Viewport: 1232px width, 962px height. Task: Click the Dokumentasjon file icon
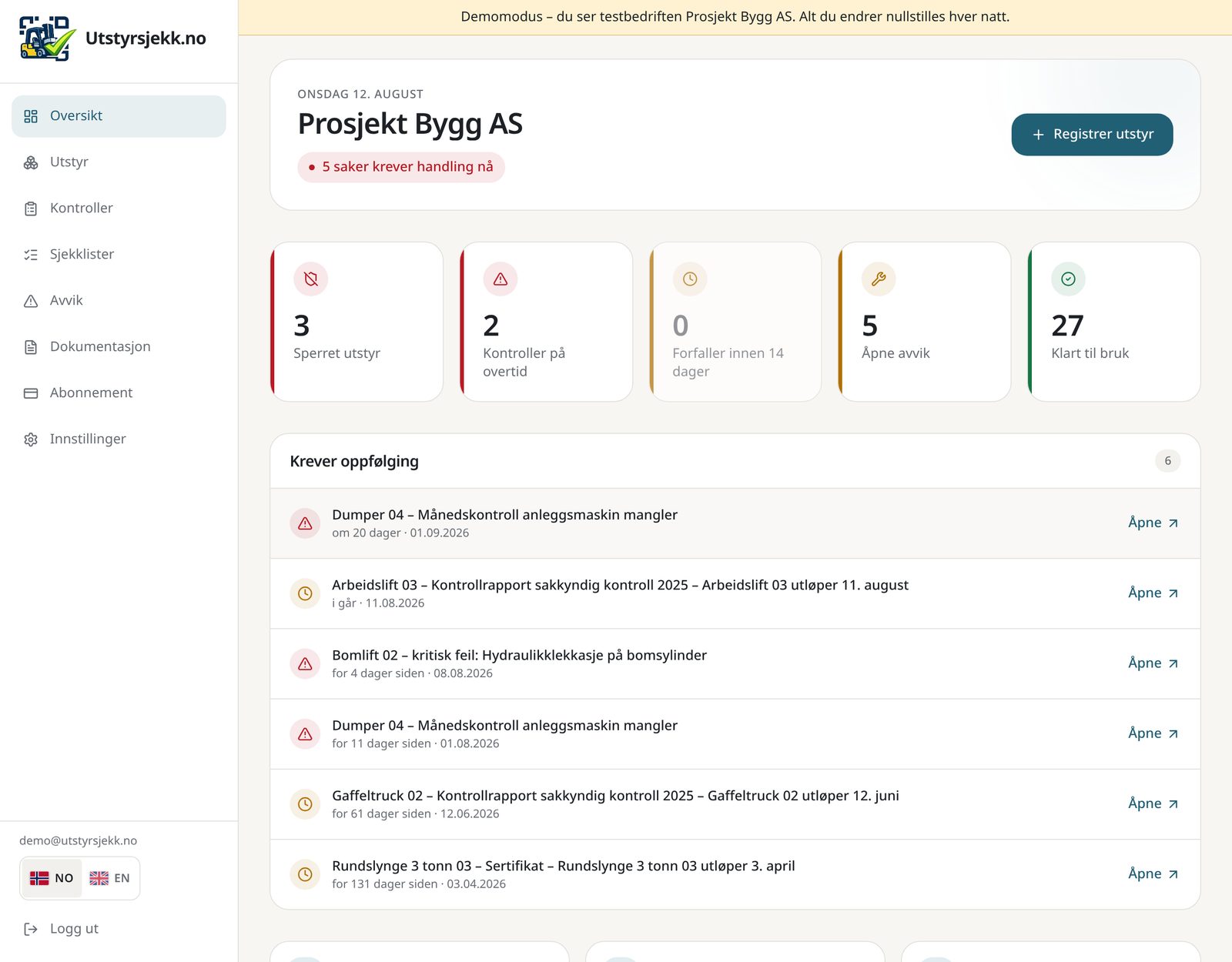click(31, 347)
